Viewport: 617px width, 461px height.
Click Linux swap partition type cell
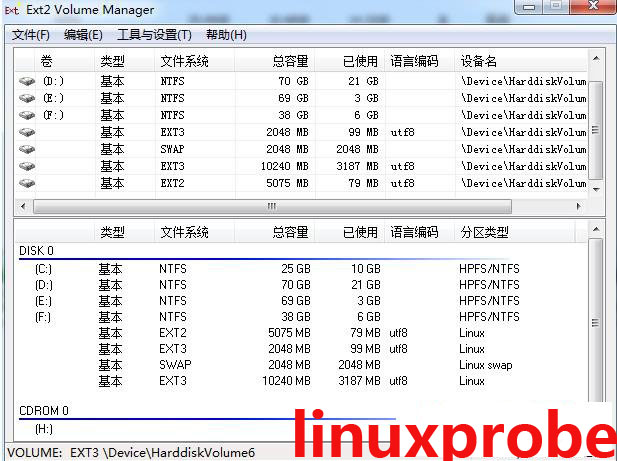coord(486,365)
